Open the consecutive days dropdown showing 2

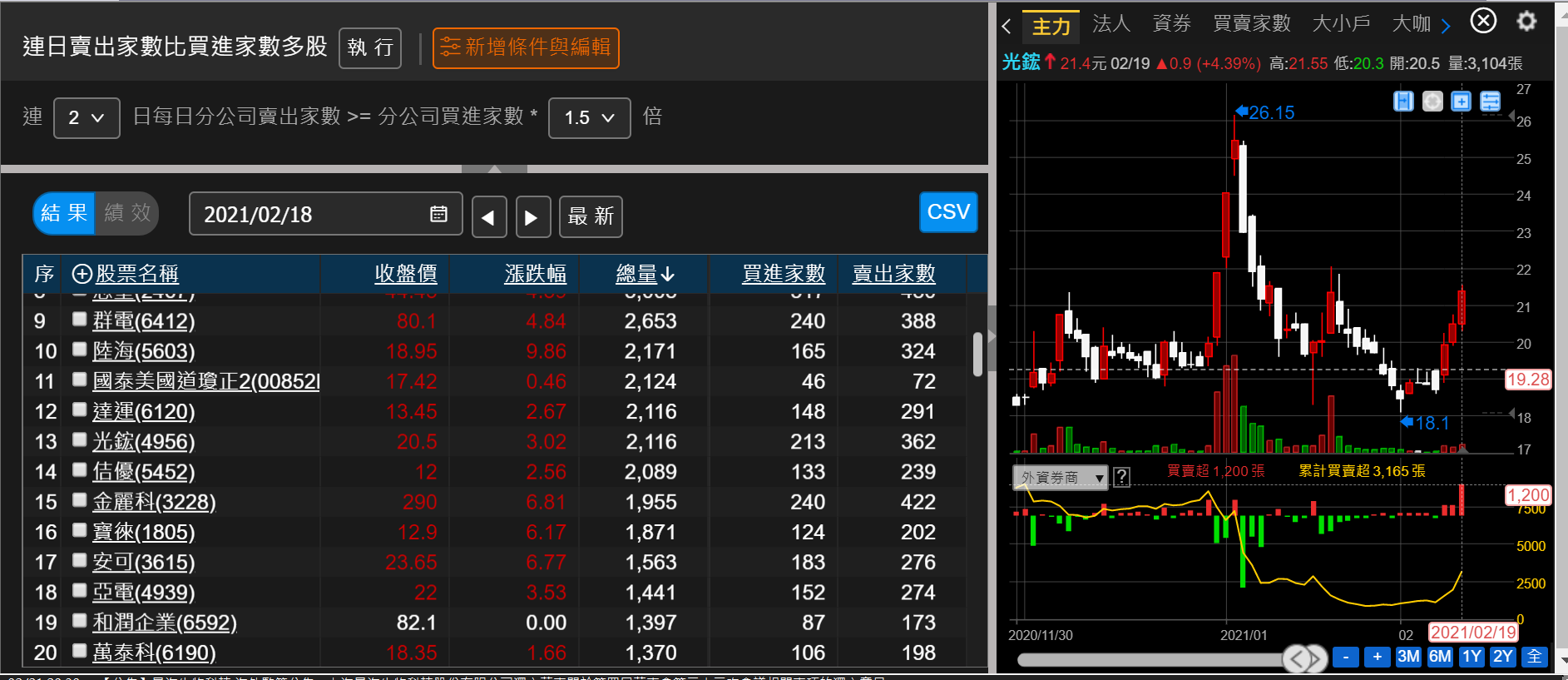pyautogui.click(x=87, y=118)
